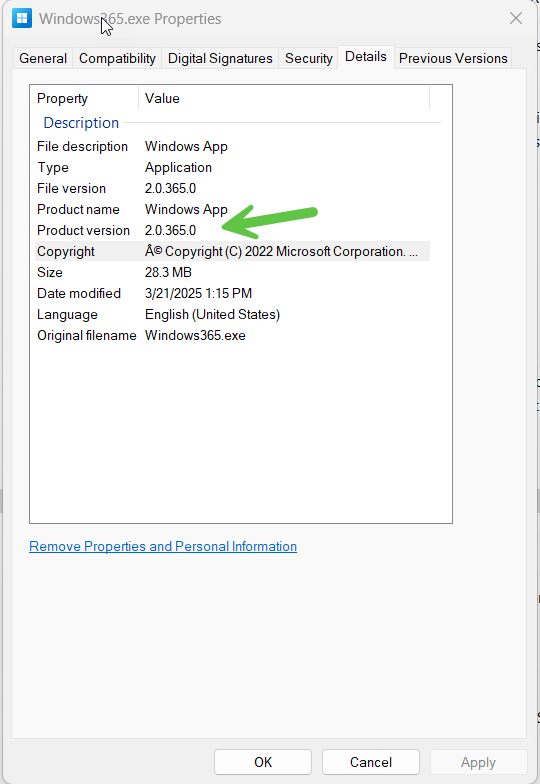540x784 pixels.
Task: Confirm with the OK button
Action: point(263,762)
